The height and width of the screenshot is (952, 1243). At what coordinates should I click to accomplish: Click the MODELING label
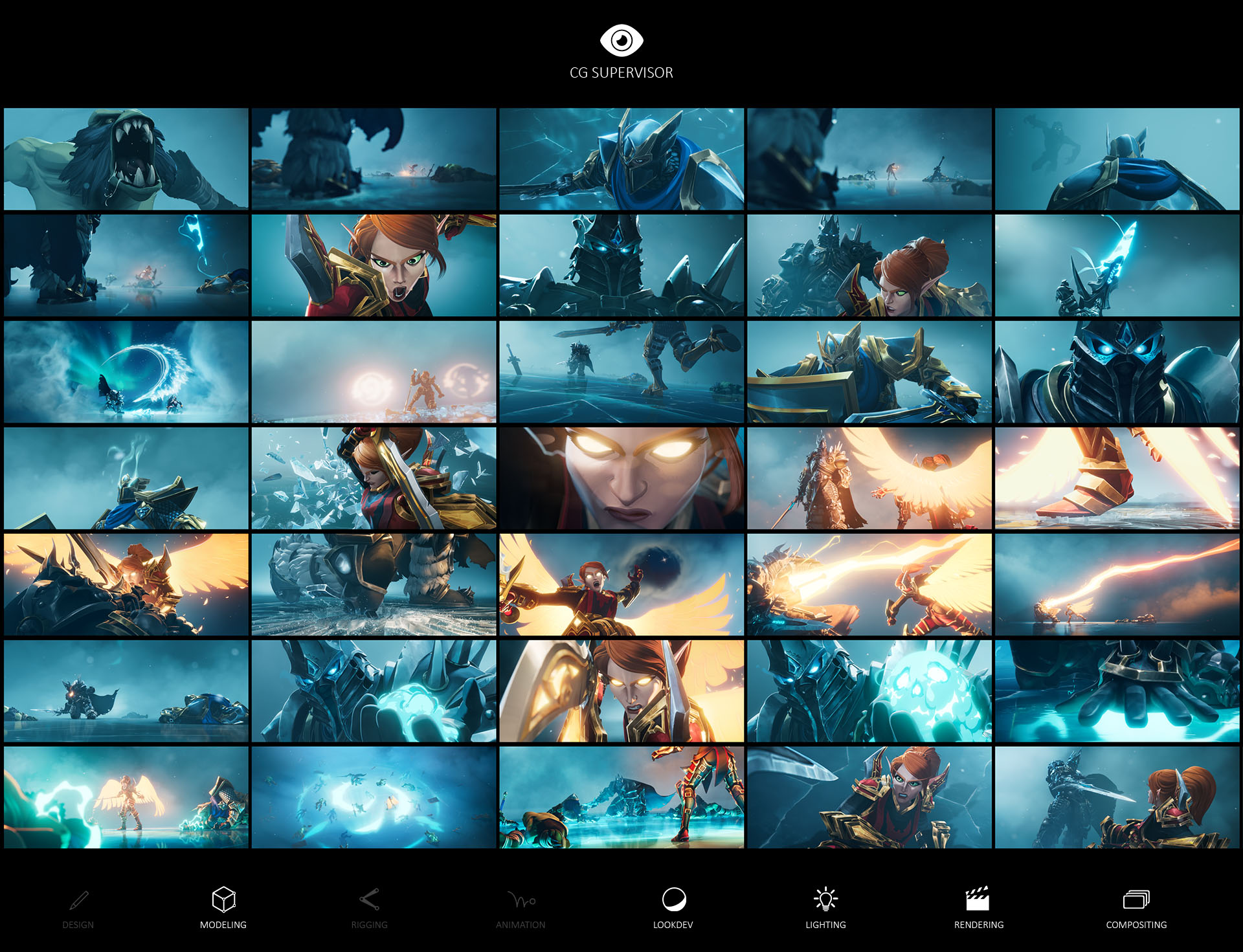tap(223, 925)
